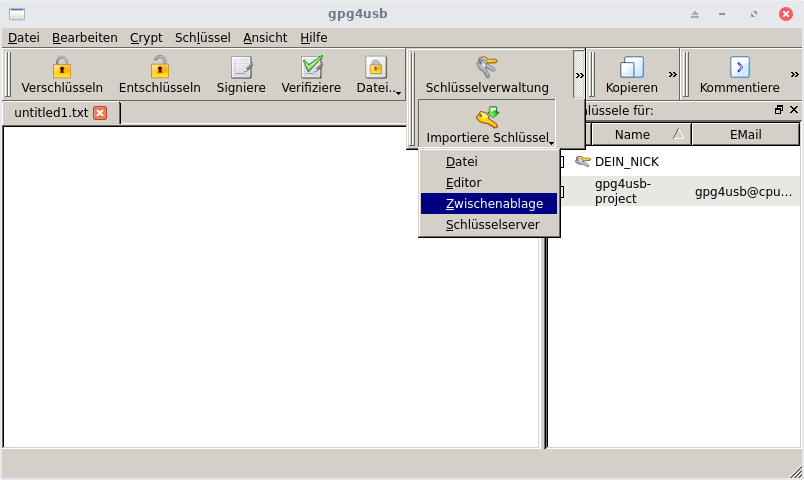
Task: Click the main toolbar drag handle
Action: pyautogui.click(x=7, y=75)
